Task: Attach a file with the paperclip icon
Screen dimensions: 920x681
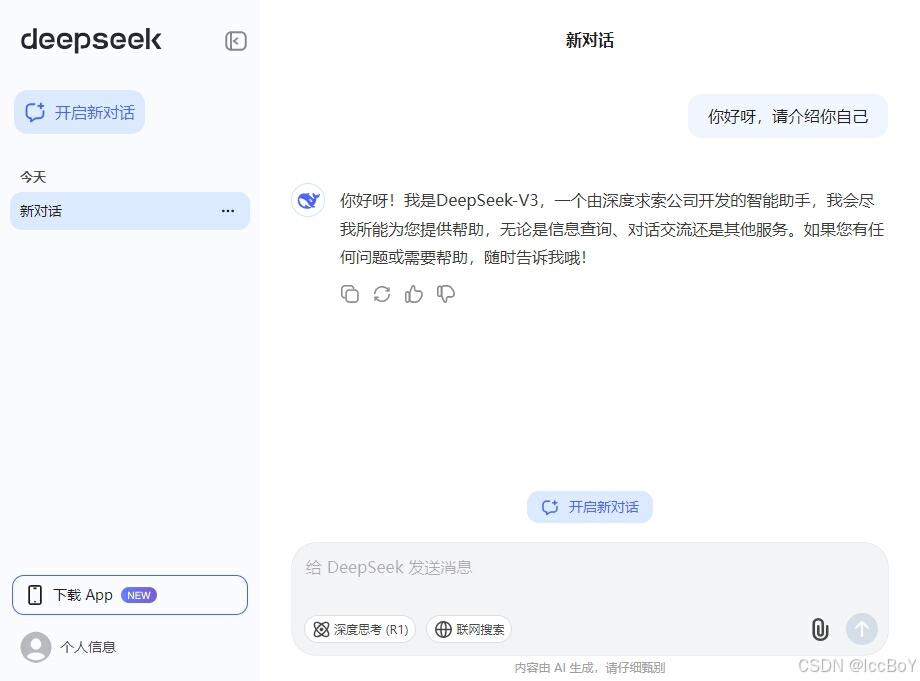Action: pos(820,629)
